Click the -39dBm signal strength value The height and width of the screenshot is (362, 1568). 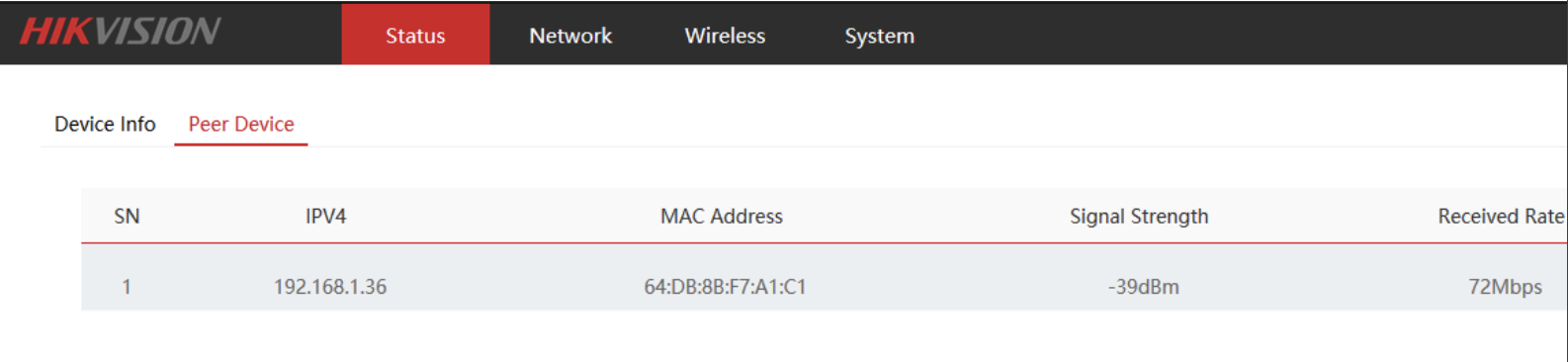click(x=1143, y=287)
